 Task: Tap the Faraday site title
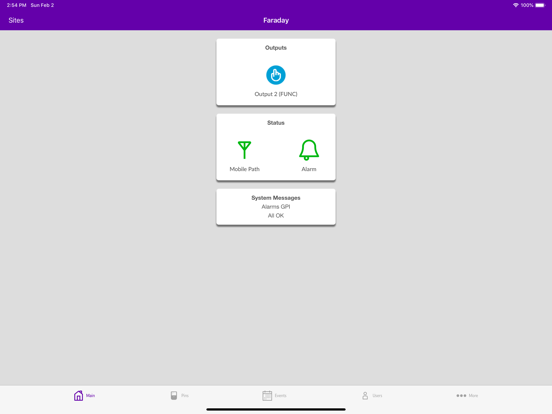(276, 20)
